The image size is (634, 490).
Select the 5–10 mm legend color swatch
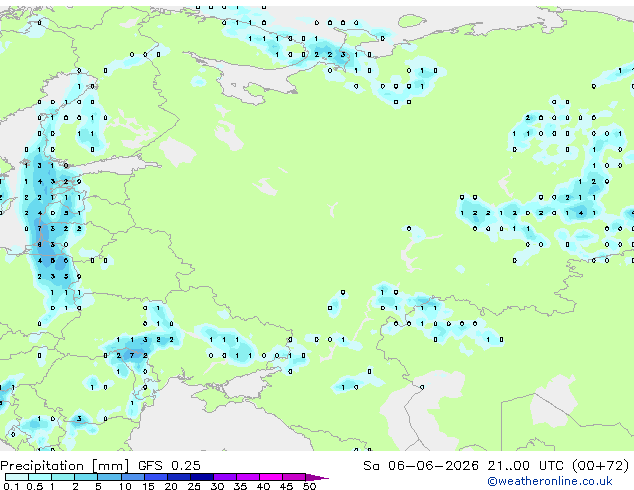pyautogui.click(x=109, y=477)
